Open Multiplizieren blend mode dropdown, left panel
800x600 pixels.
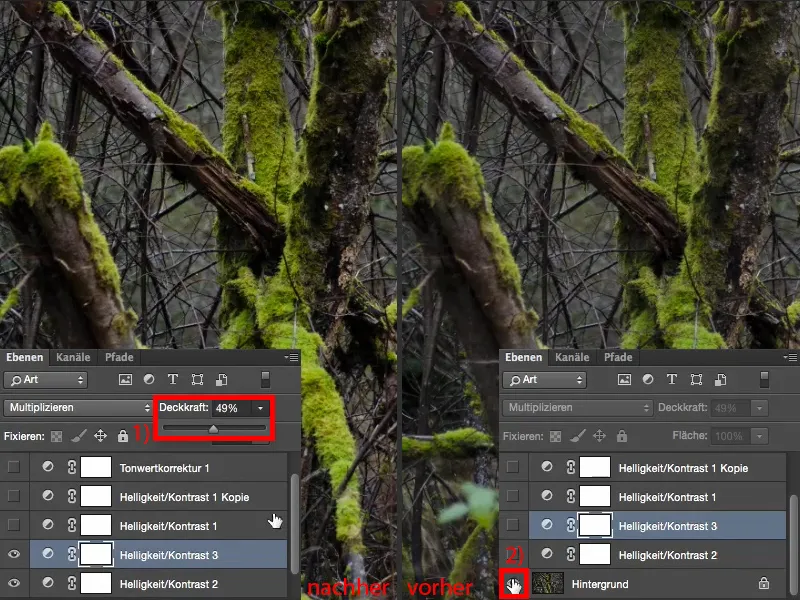(x=78, y=408)
